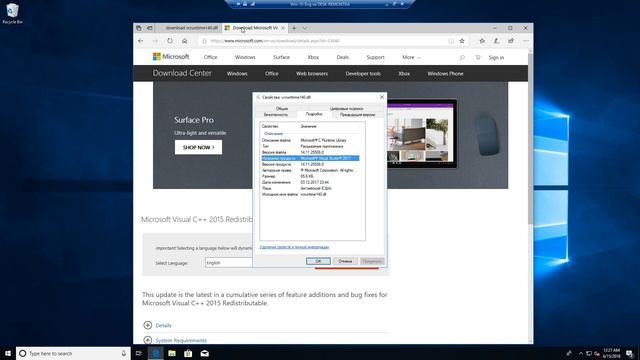Open the shopping cart icon
Image resolution: width=640 pixels, height=360 pixels.
point(478,58)
